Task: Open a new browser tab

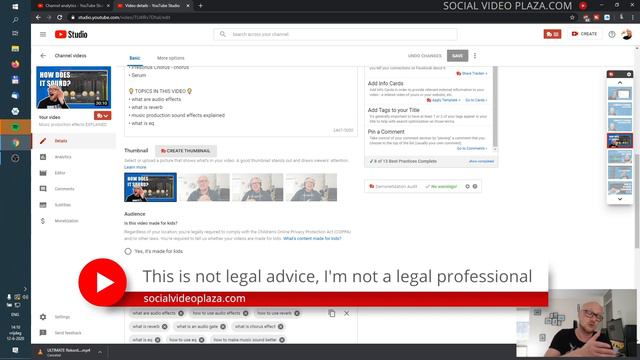Action: tap(200, 6)
